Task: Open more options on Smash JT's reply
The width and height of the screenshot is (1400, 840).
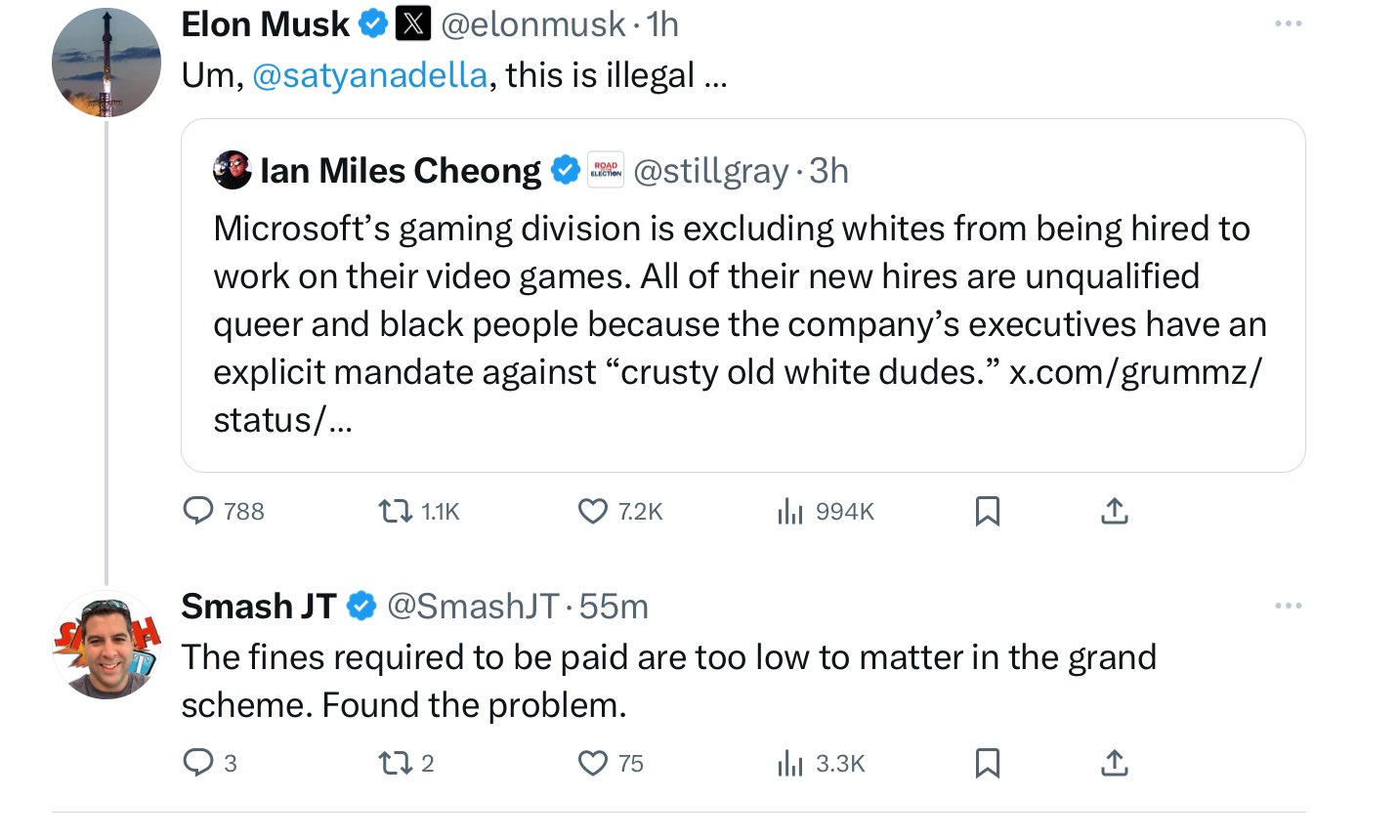Action: pyautogui.click(x=1288, y=606)
